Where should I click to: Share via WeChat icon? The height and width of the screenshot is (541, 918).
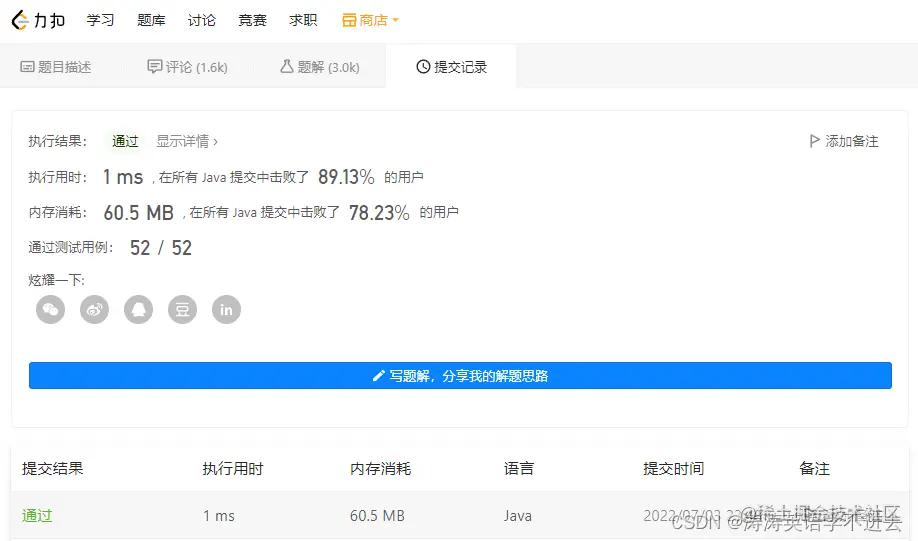[50, 309]
